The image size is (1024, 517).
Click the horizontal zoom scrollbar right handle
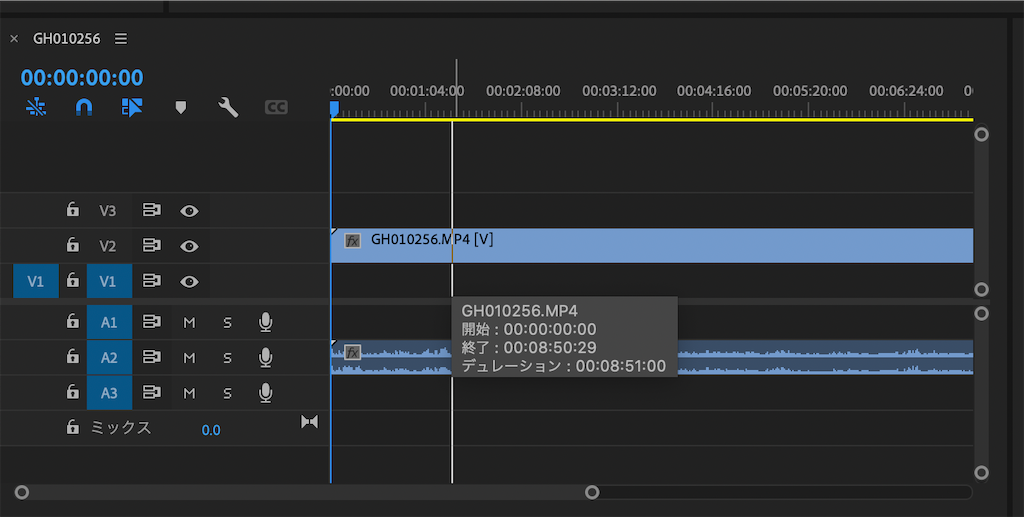click(x=592, y=492)
